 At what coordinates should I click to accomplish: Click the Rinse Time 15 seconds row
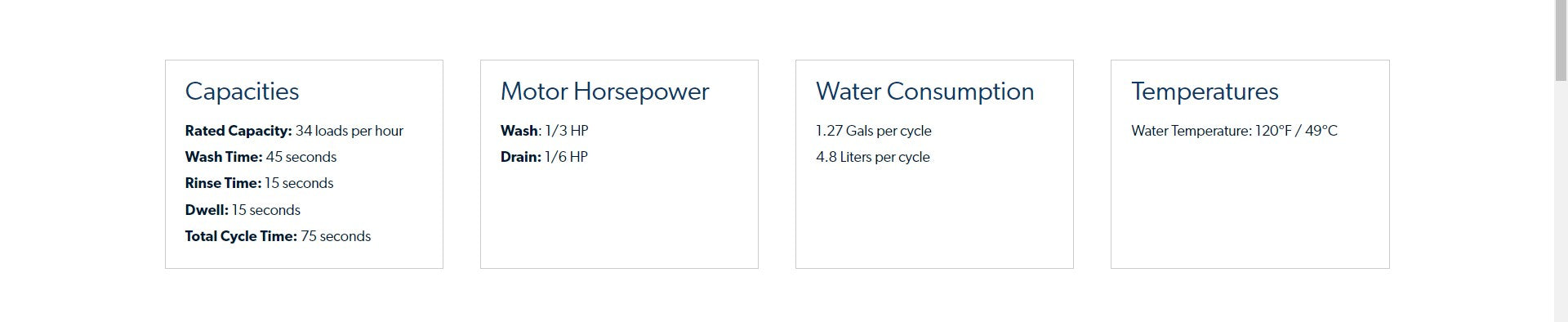[x=259, y=183]
